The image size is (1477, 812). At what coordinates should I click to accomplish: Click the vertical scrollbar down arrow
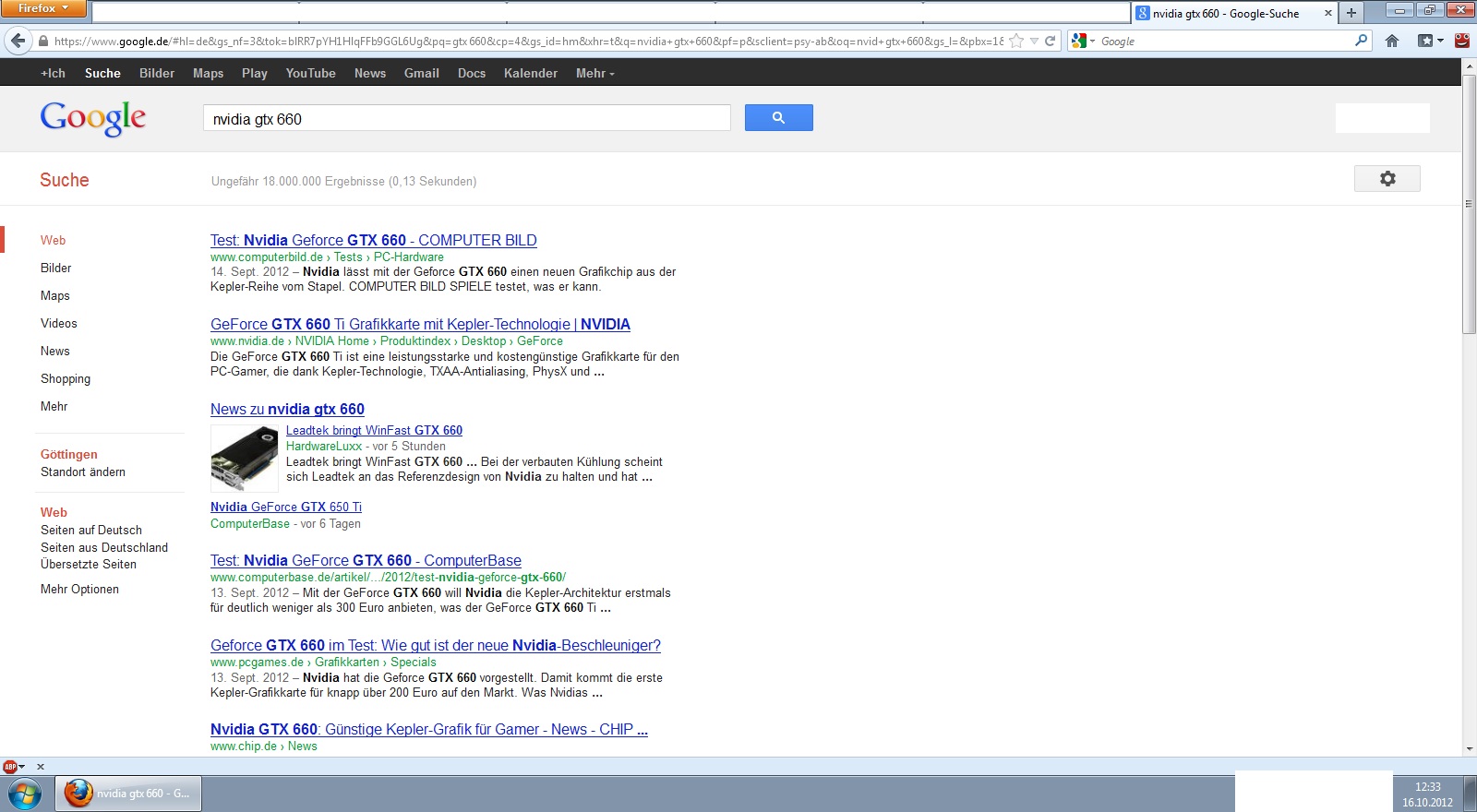(x=1469, y=749)
